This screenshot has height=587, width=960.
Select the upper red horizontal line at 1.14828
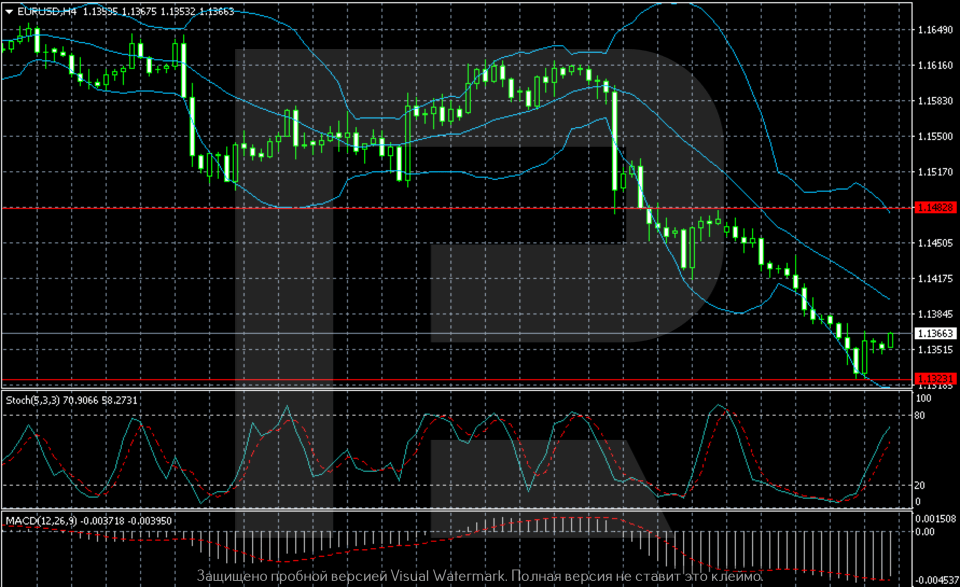tap(457, 208)
